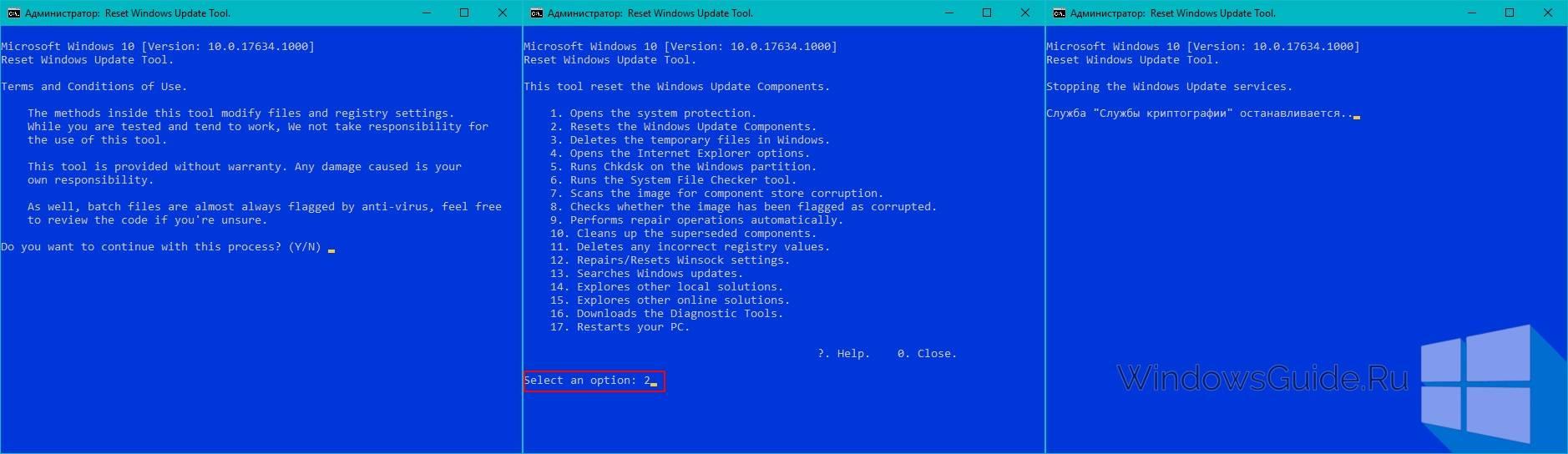Click '9. Performs repair operations automatically.'
The height and width of the screenshot is (454, 1568).
pos(696,220)
